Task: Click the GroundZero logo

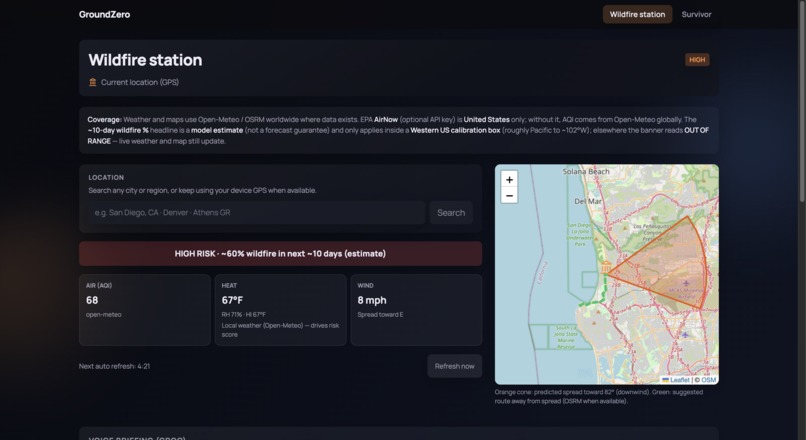Action: pos(104,14)
